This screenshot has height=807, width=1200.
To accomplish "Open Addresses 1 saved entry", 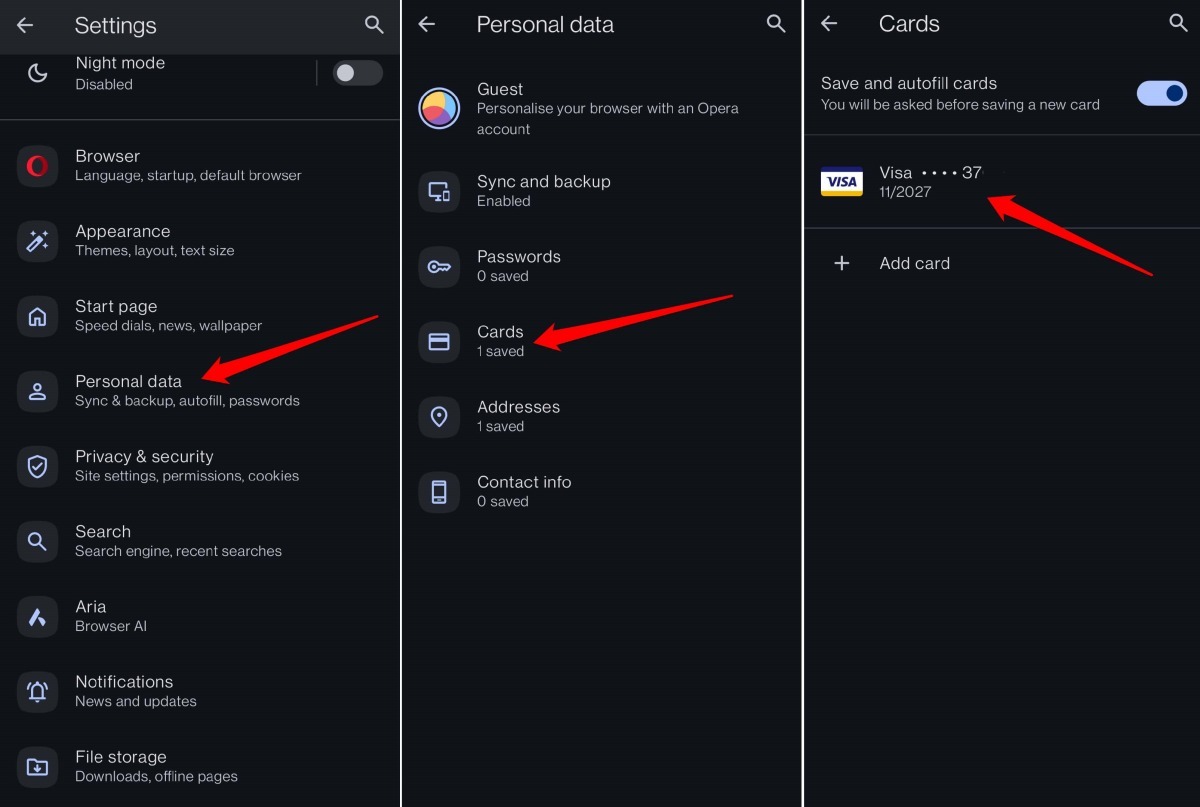I will pos(601,416).
